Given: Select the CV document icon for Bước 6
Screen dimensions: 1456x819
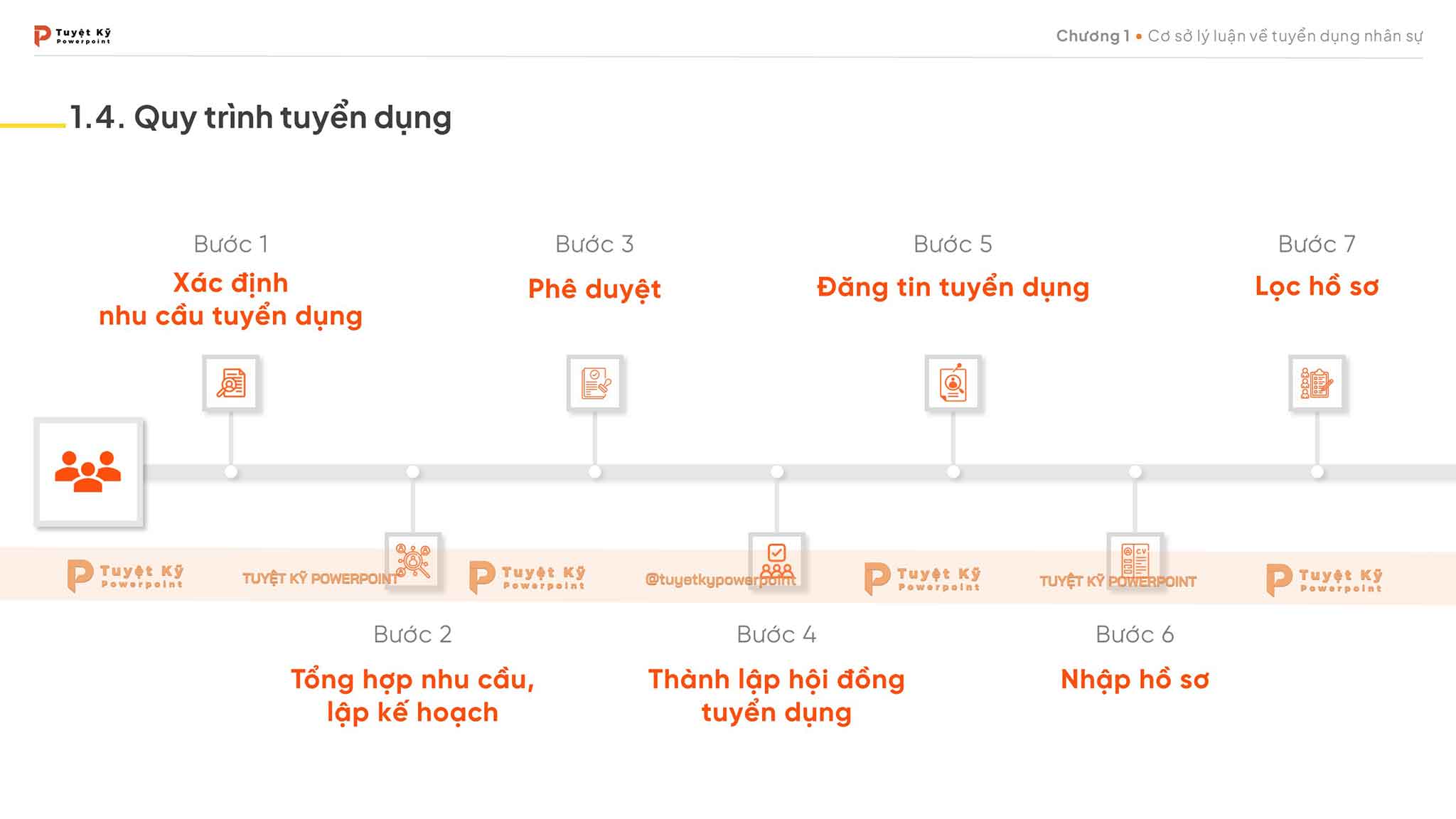Looking at the screenshot, I should point(1135,561).
